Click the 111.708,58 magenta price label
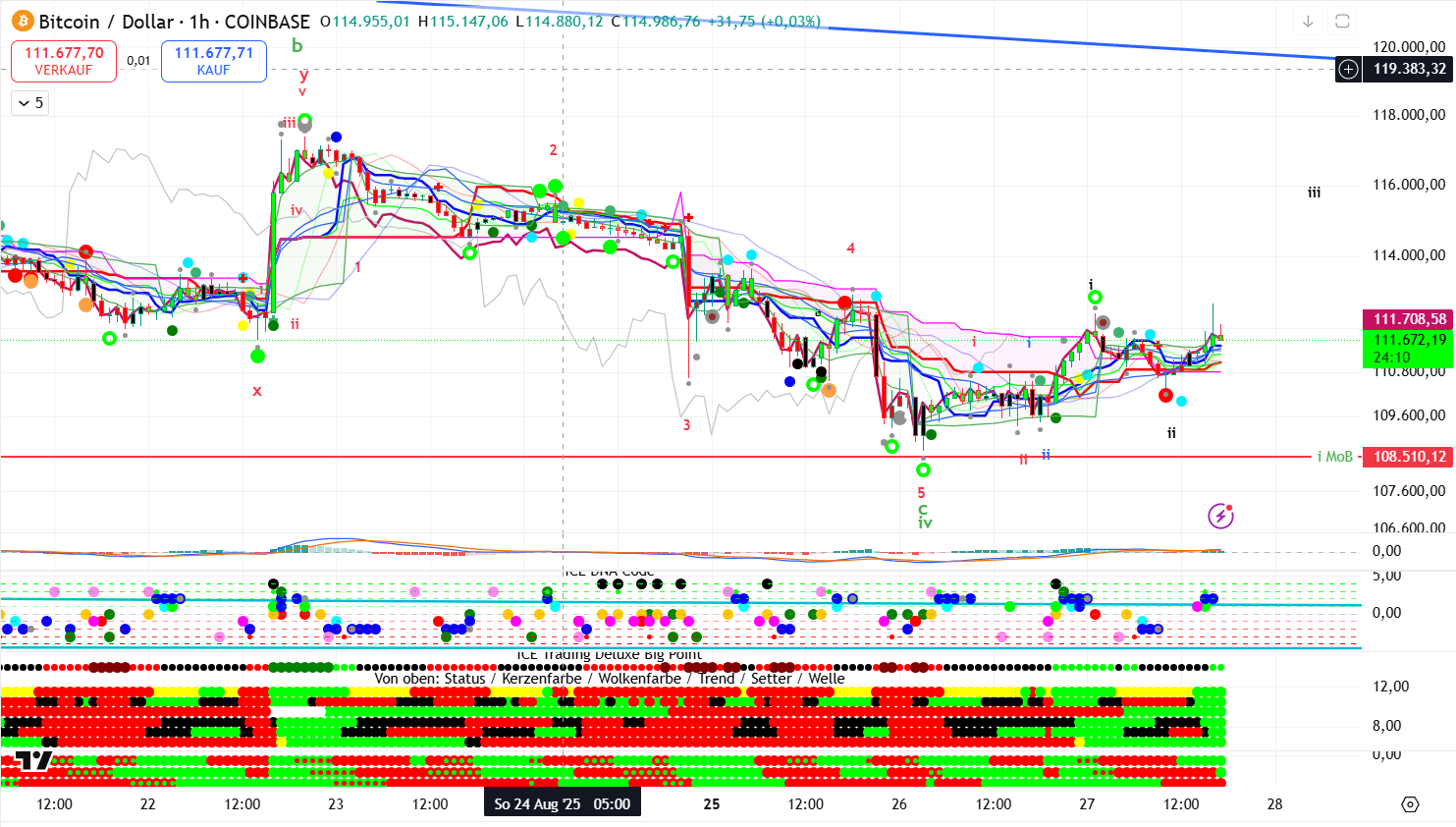Image resolution: width=1456 pixels, height=827 pixels. click(1409, 319)
